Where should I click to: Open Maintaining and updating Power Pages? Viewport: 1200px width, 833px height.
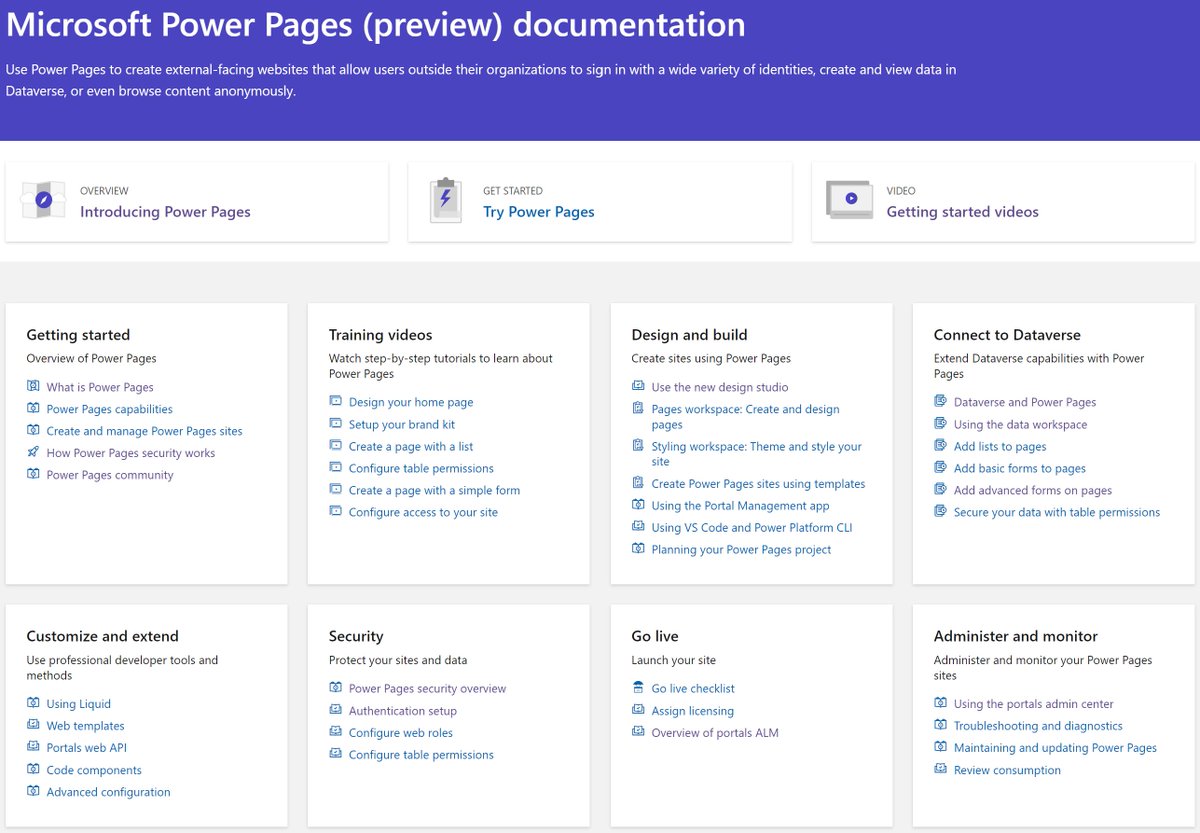tap(1055, 748)
